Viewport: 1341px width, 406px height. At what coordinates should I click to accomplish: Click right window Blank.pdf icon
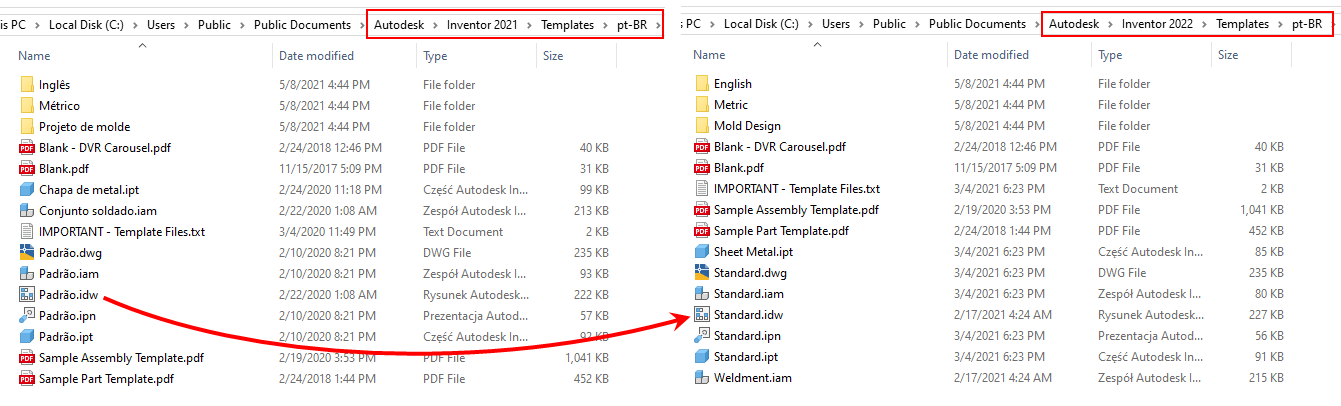702,168
